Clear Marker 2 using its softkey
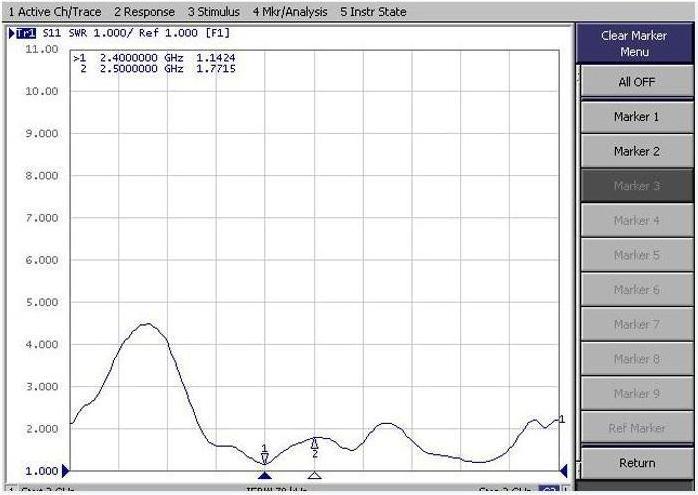Screen dimensions: 698x495 click(636, 152)
